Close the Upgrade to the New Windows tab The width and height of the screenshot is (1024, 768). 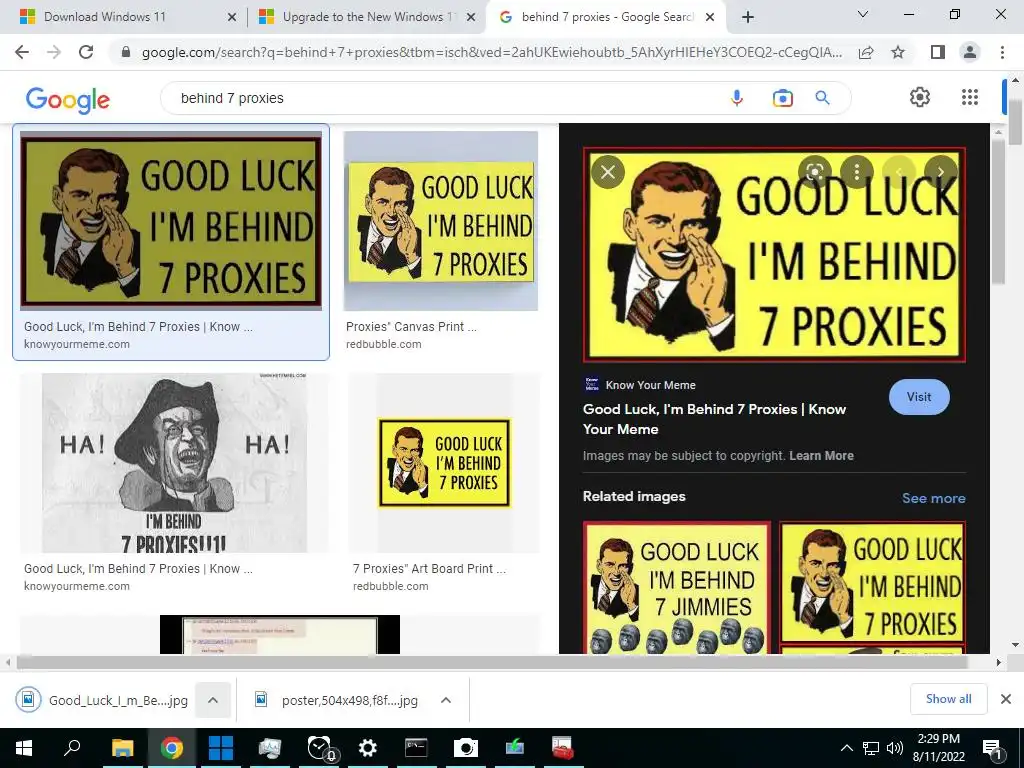pos(470,18)
